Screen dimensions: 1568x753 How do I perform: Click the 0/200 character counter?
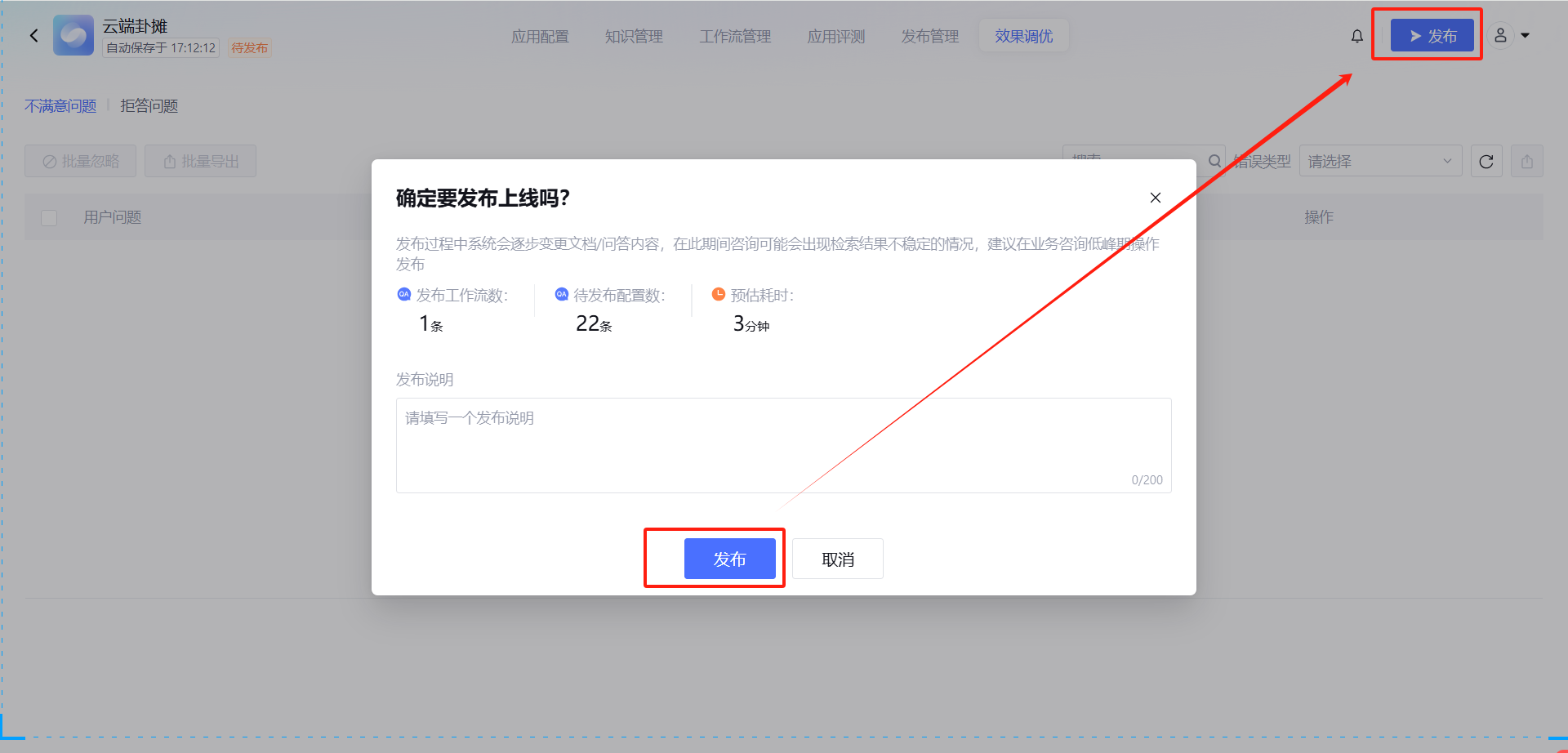pyautogui.click(x=1147, y=480)
